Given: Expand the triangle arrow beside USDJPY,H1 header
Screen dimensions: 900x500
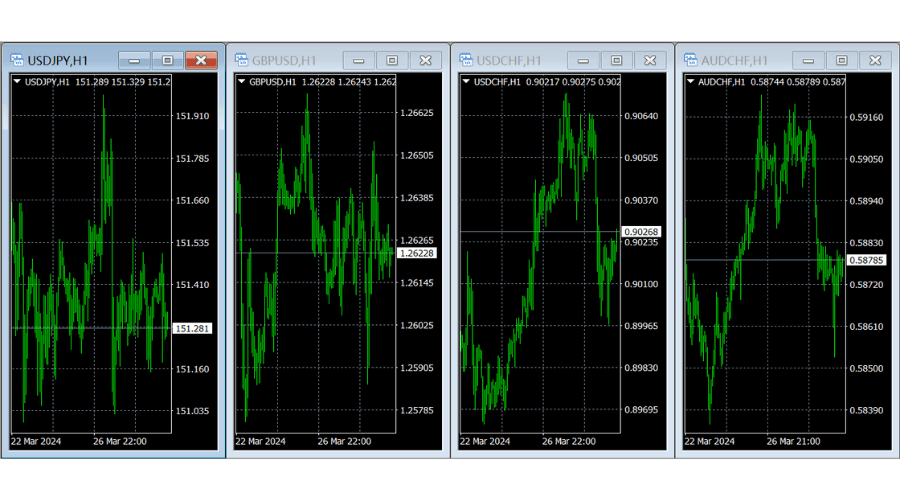Looking at the screenshot, I should tap(17, 82).
